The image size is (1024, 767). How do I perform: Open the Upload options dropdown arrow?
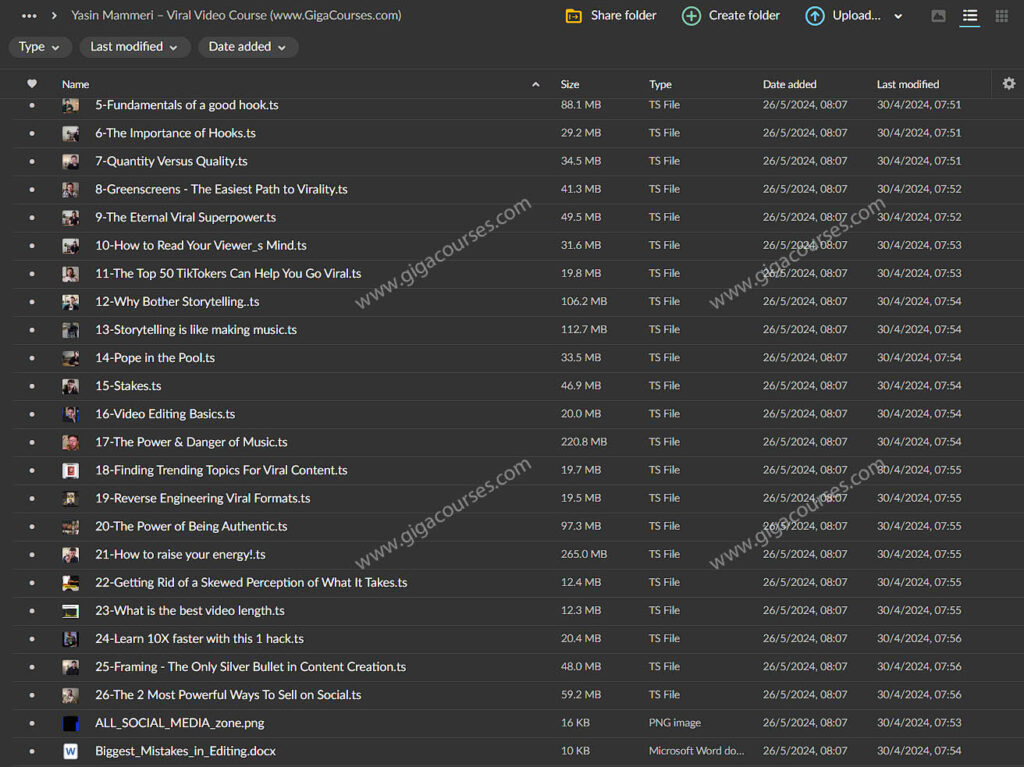coord(897,16)
